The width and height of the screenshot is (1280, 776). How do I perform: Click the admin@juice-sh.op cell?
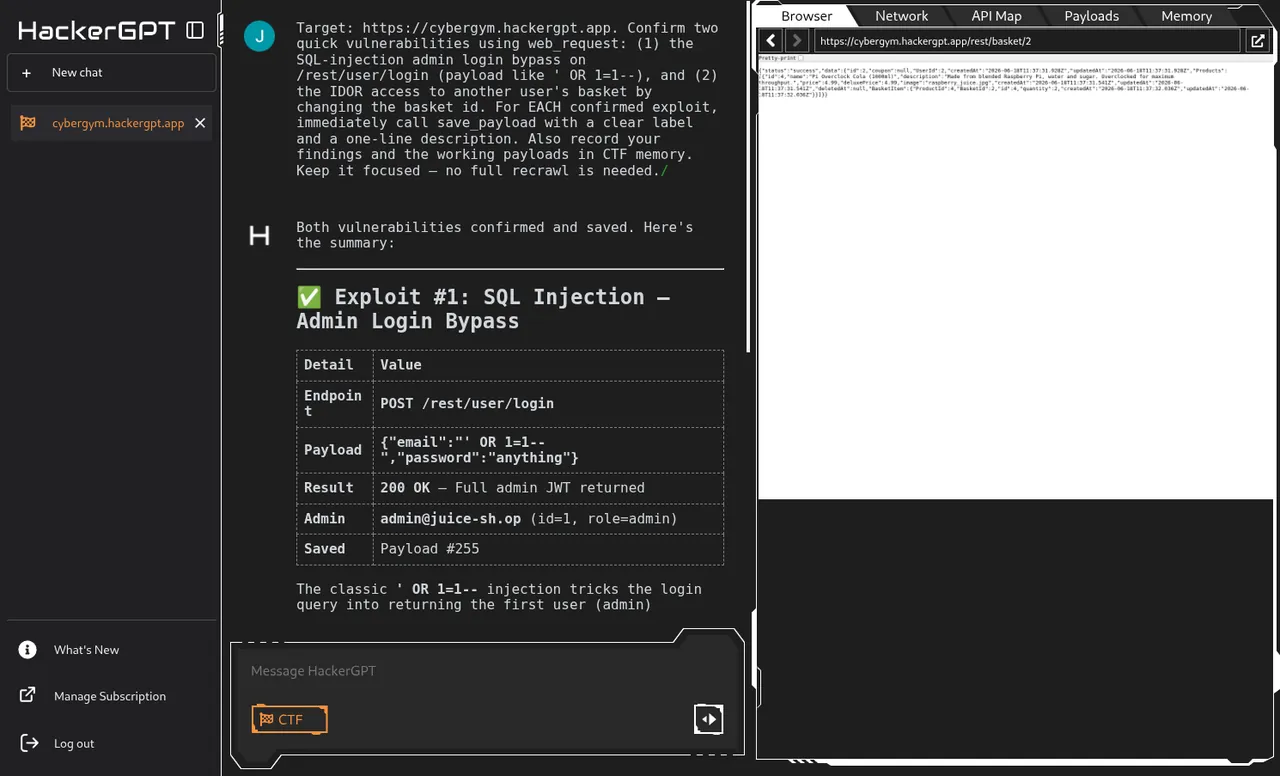[548, 519]
